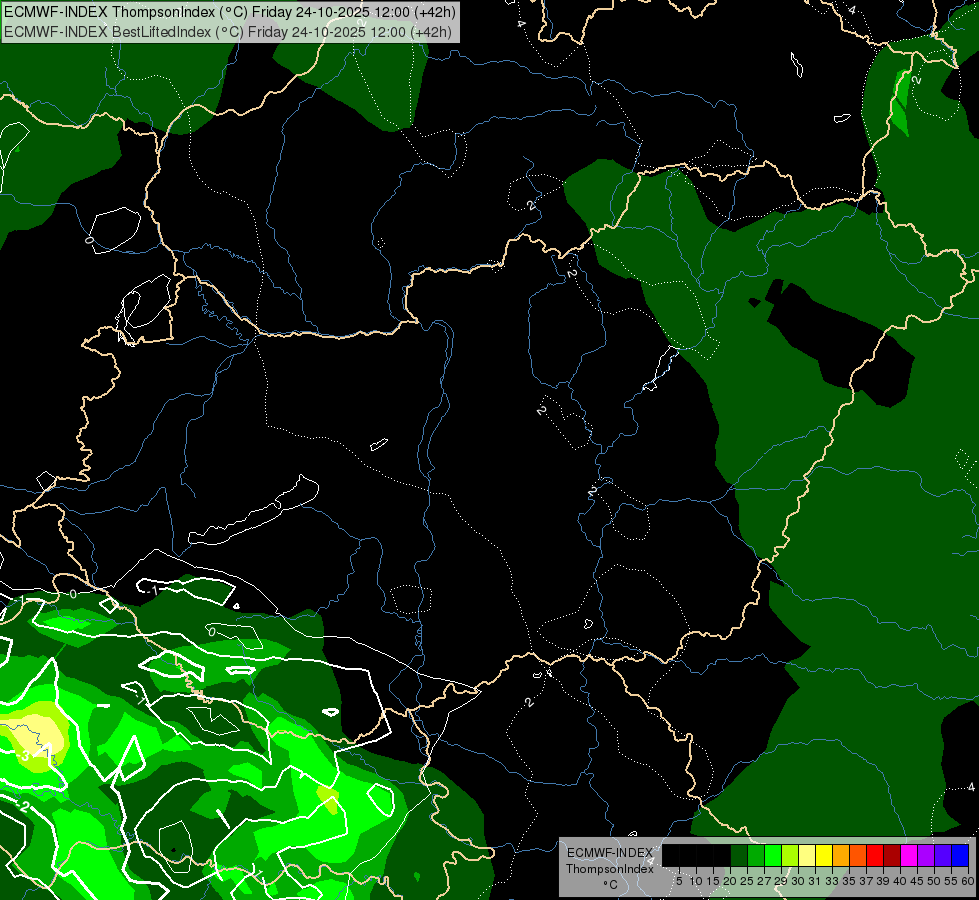Click the ECMWF-INDEX label in the legend
The height and width of the screenshot is (900, 979).
[x=609, y=853]
